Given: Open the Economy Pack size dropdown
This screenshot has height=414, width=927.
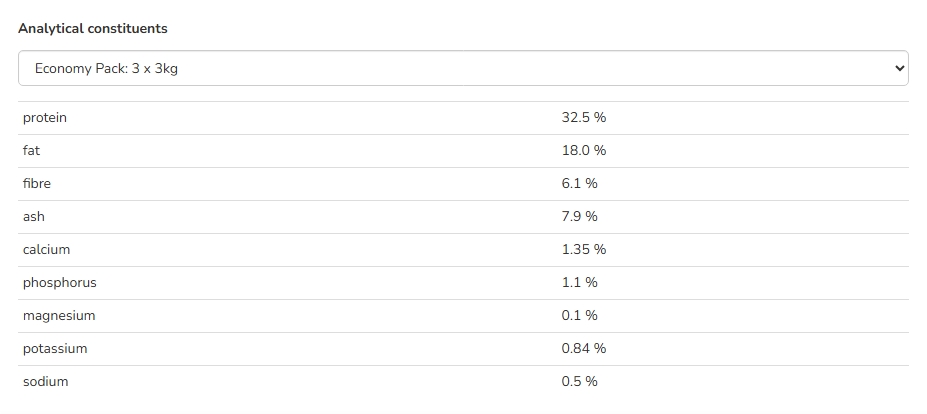Looking at the screenshot, I should click(463, 68).
